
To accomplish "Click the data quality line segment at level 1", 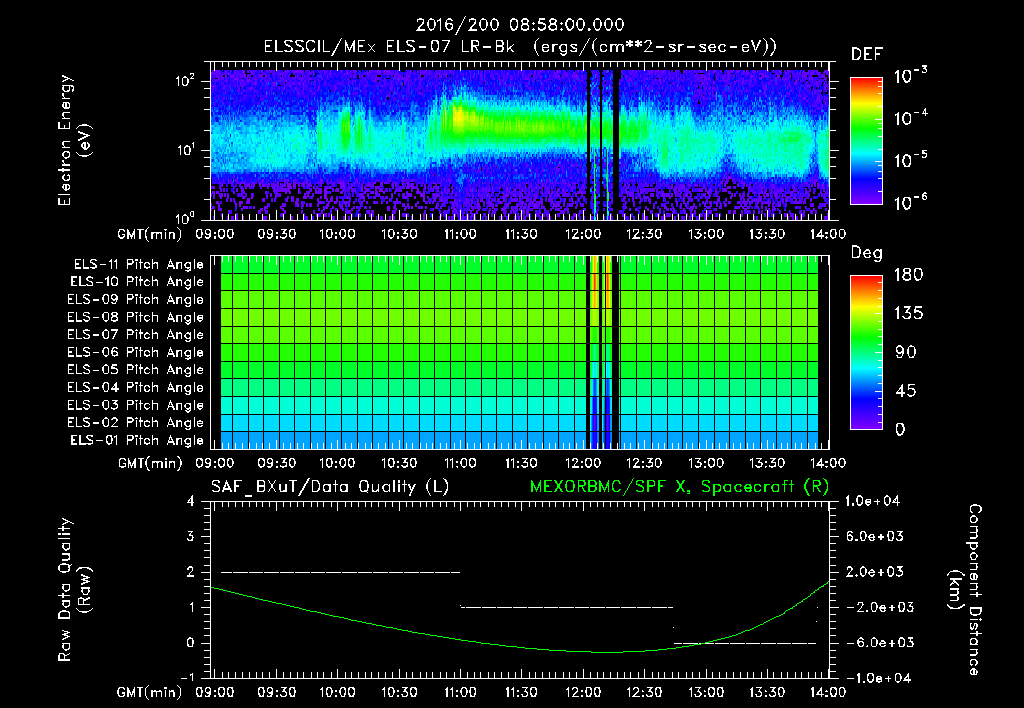I will pos(567,607).
